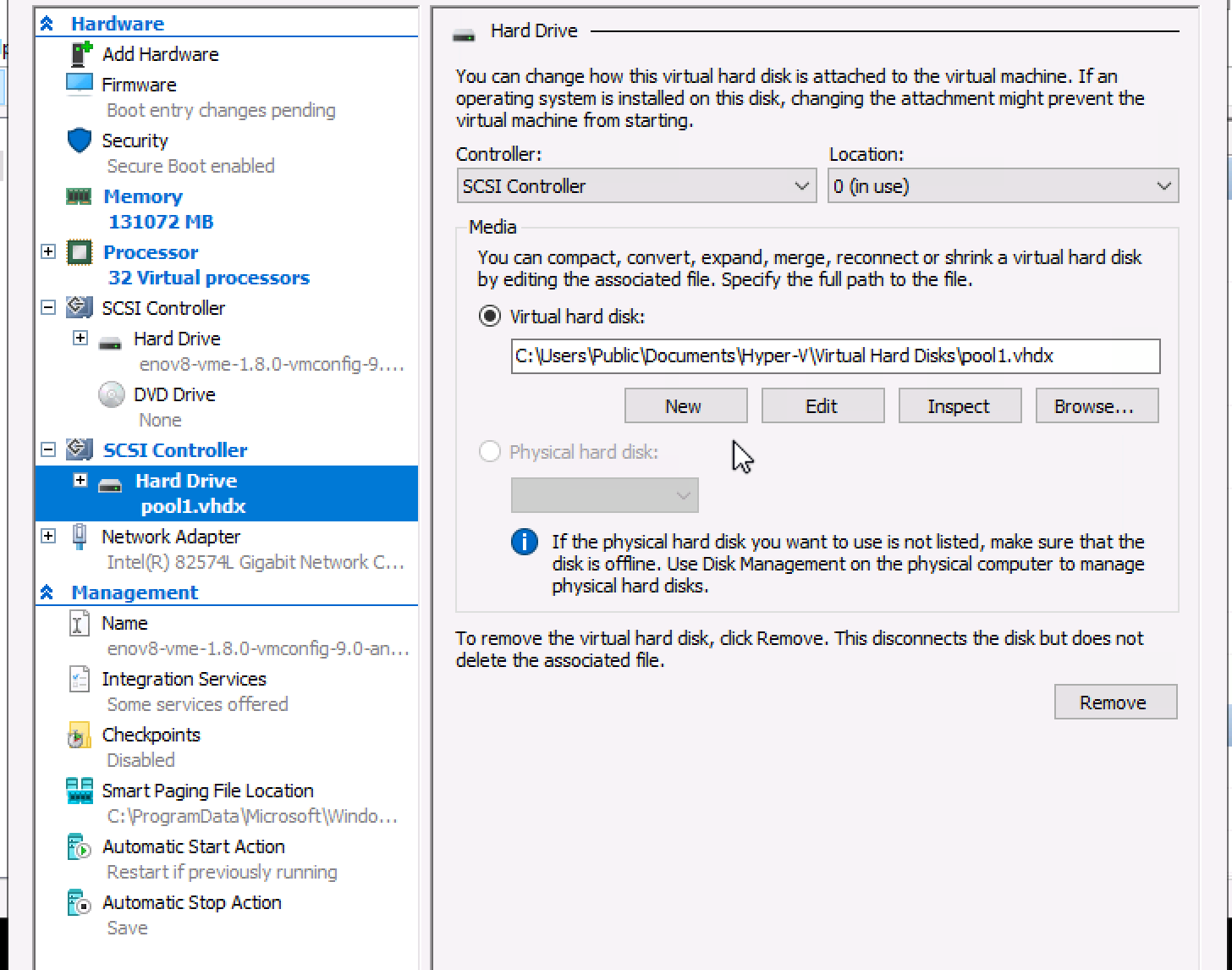This screenshot has height=970, width=1232.
Task: Open the Location dropdown list
Action: click(x=1003, y=186)
